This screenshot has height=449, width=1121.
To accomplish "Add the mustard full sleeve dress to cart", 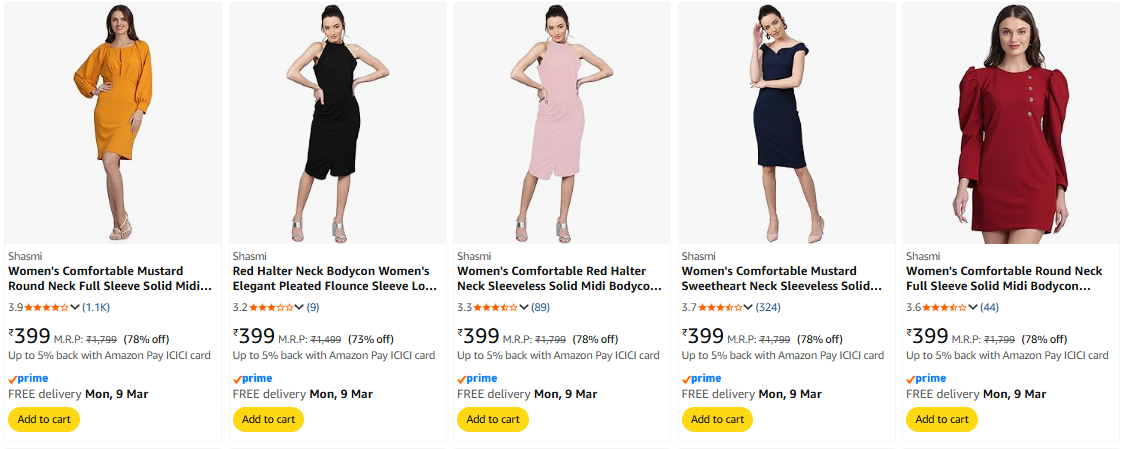I will coord(44,419).
